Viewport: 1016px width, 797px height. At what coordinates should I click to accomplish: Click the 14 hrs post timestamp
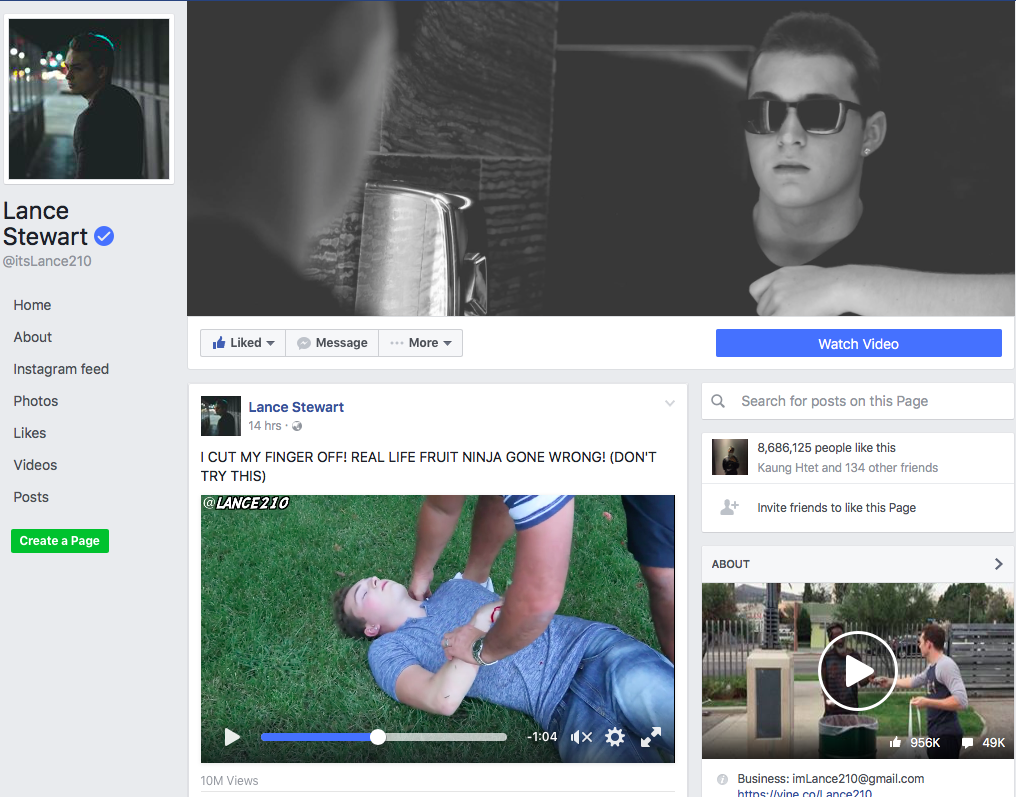(264, 426)
